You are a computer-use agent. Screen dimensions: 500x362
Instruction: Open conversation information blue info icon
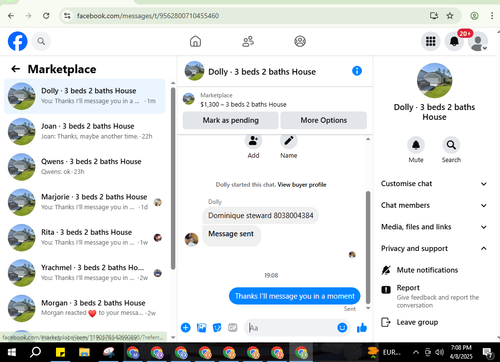tap(357, 71)
